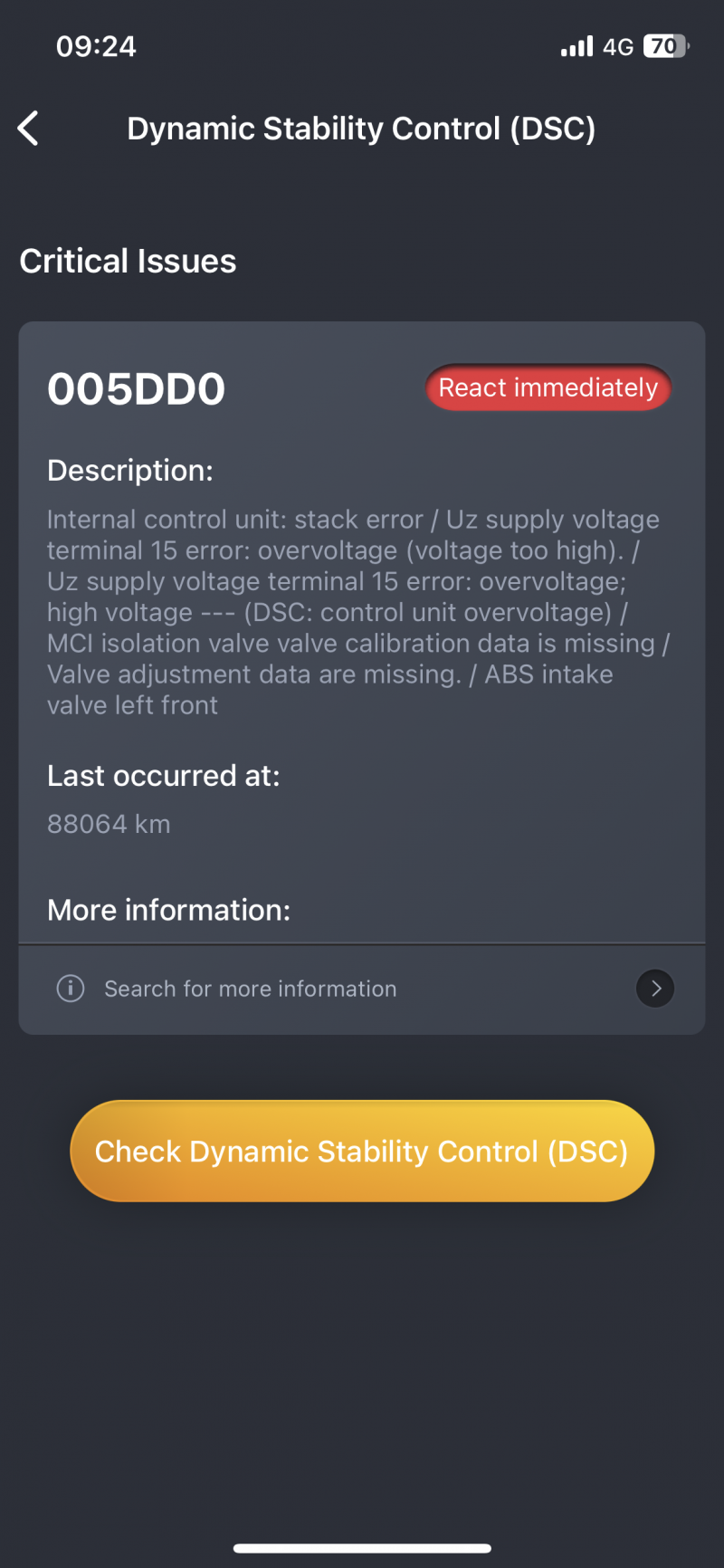Tap the battery level indicator
The height and width of the screenshot is (1568, 724).
click(666, 46)
